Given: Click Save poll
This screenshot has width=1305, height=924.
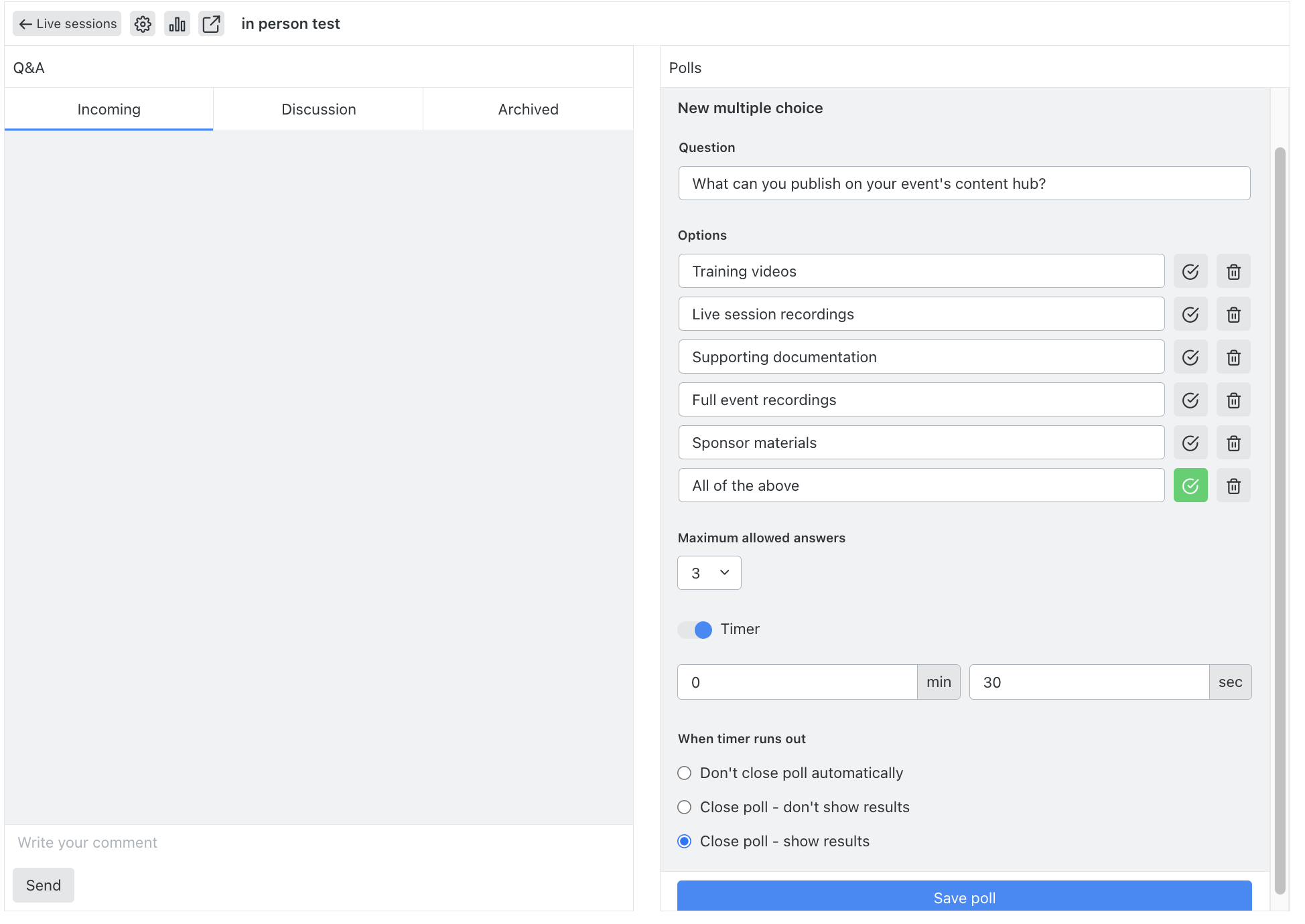Looking at the screenshot, I should (x=965, y=898).
